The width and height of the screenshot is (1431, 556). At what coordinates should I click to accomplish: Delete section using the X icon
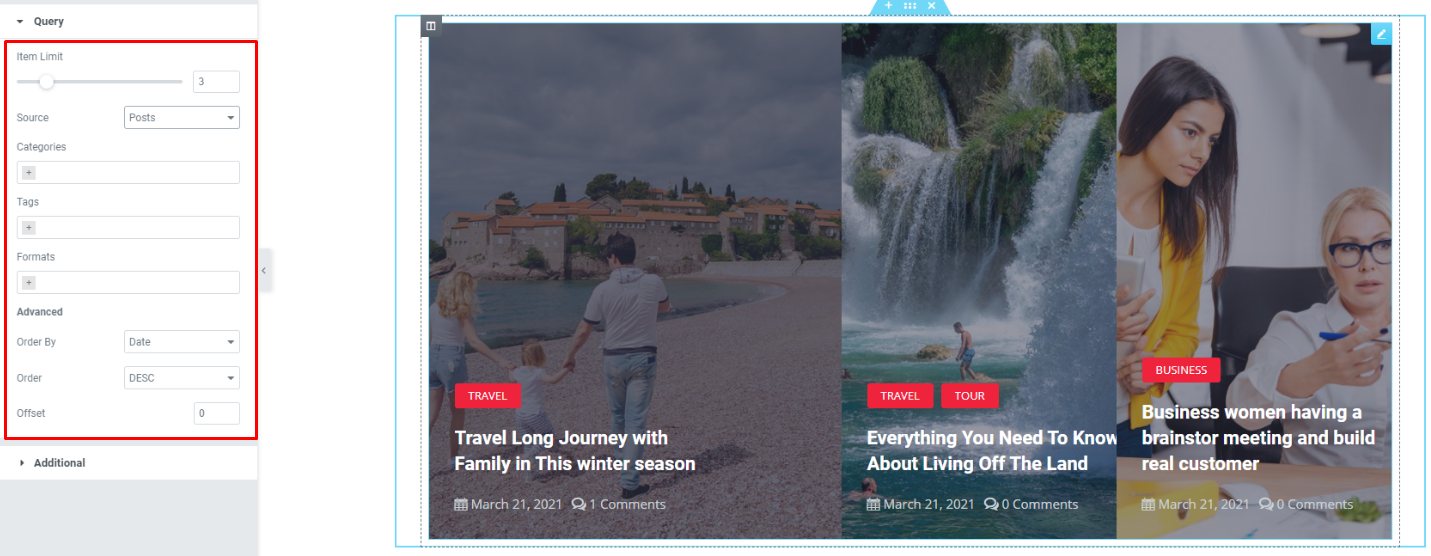[x=931, y=6]
